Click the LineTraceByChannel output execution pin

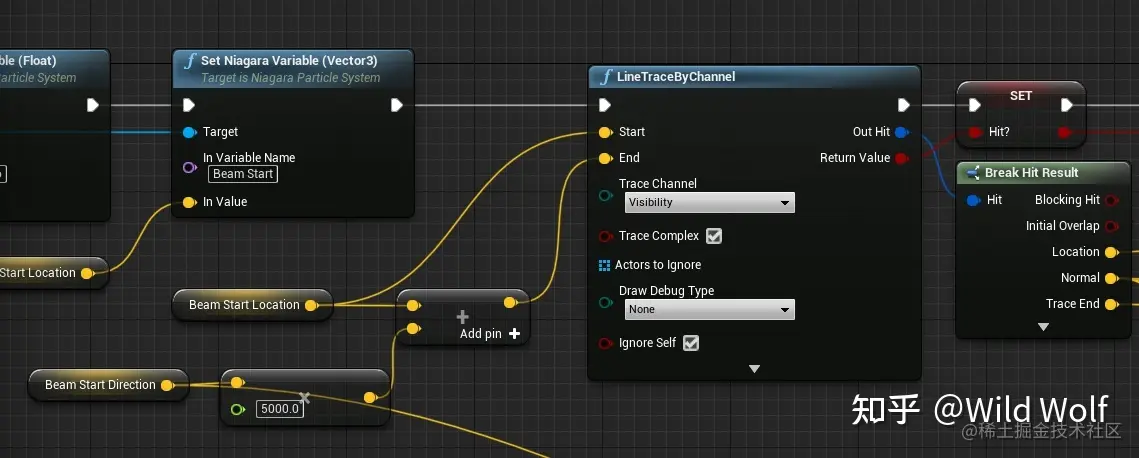coord(904,105)
